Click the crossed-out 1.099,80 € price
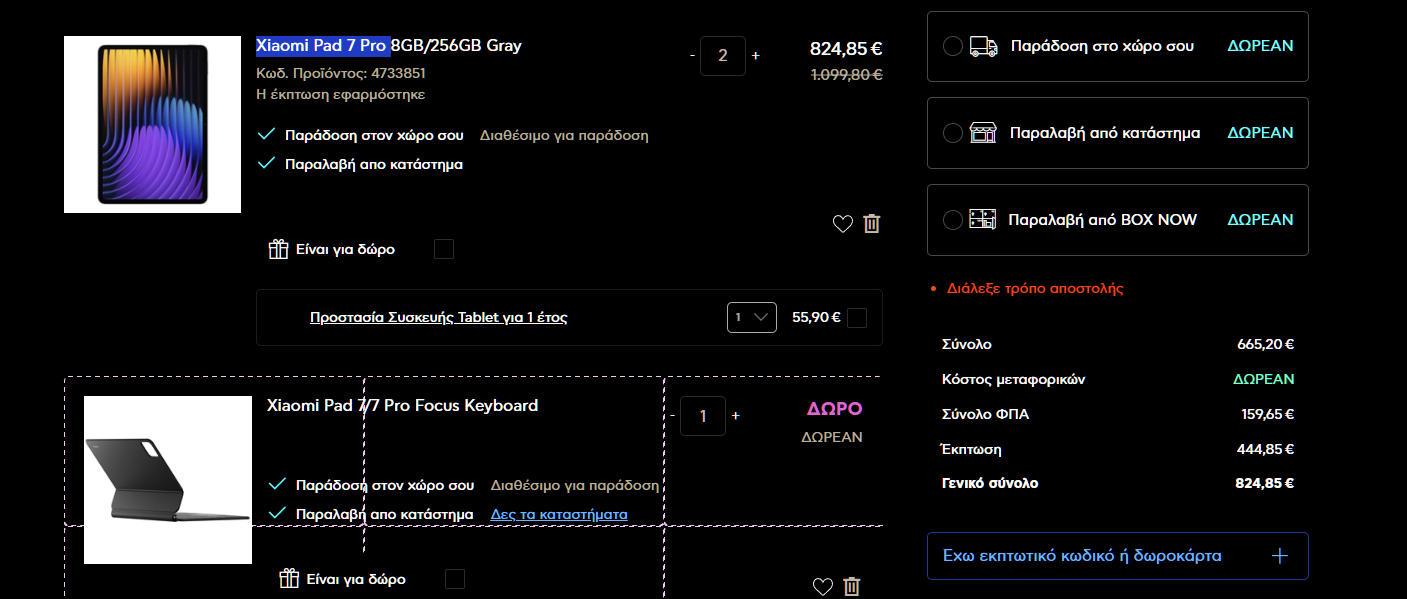 [846, 75]
